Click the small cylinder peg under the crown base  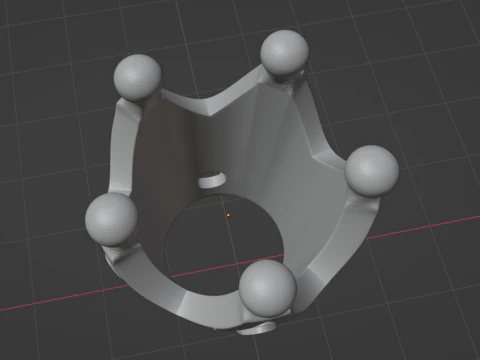257,329
